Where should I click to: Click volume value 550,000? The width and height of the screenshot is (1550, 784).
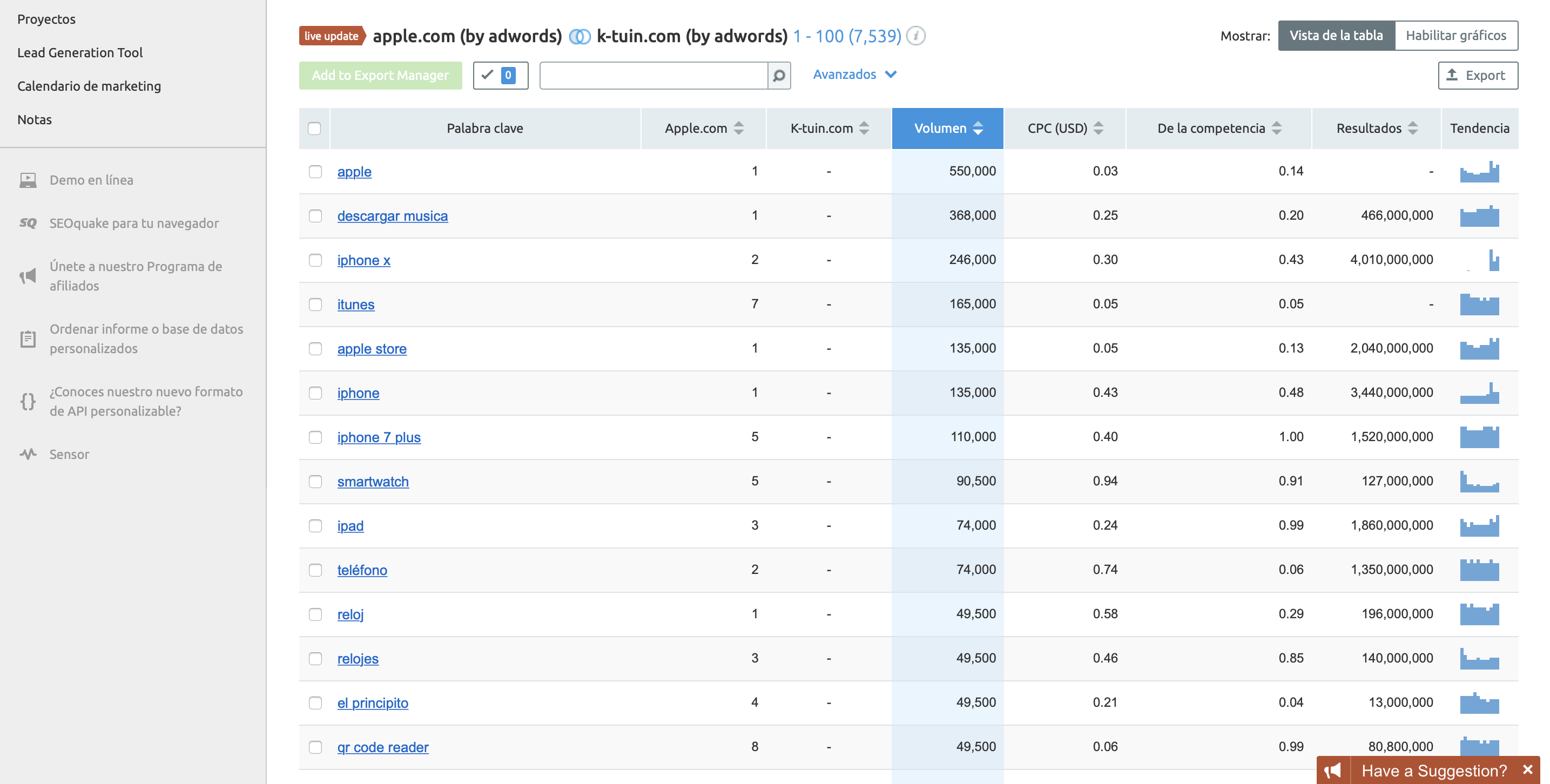point(972,171)
